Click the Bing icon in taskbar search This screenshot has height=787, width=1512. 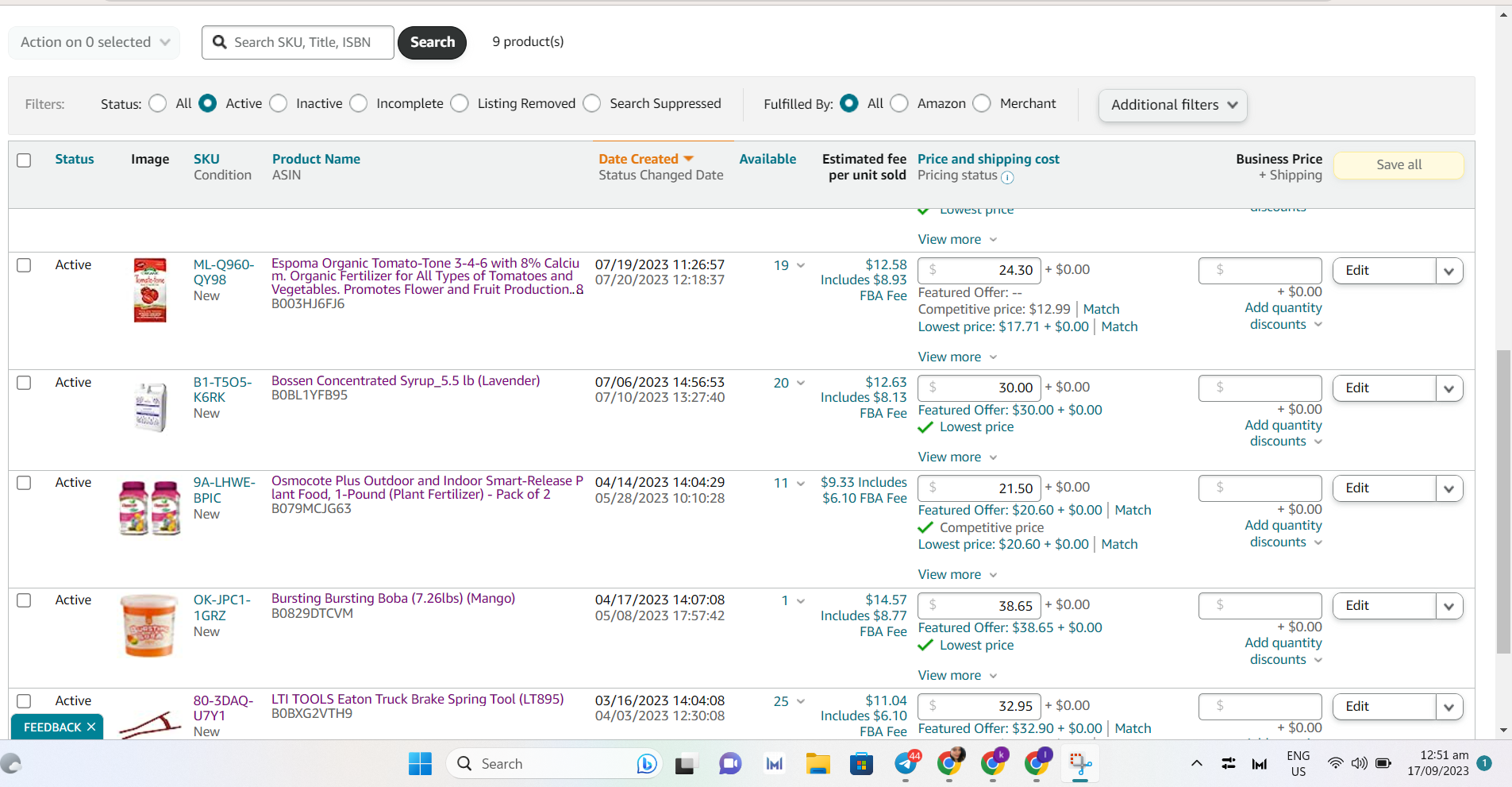point(647,764)
